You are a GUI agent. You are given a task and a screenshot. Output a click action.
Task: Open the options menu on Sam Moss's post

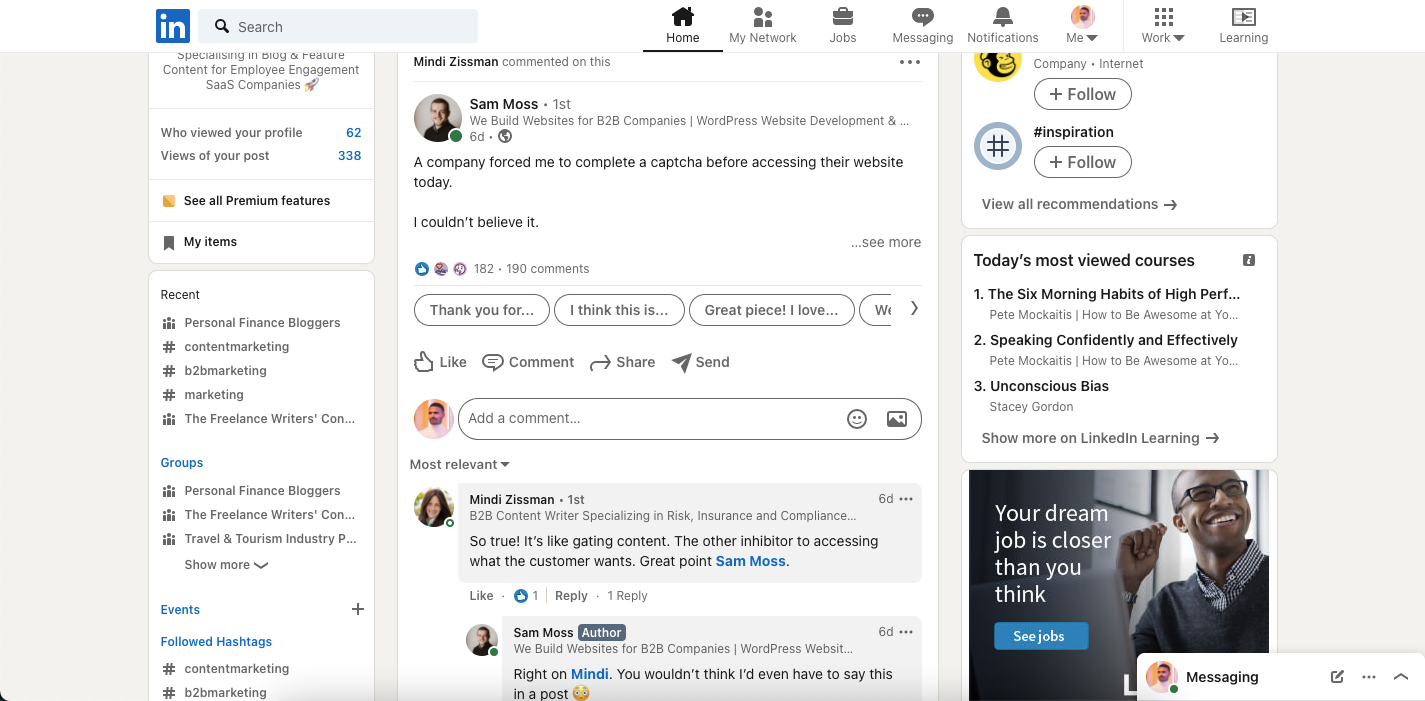click(909, 61)
